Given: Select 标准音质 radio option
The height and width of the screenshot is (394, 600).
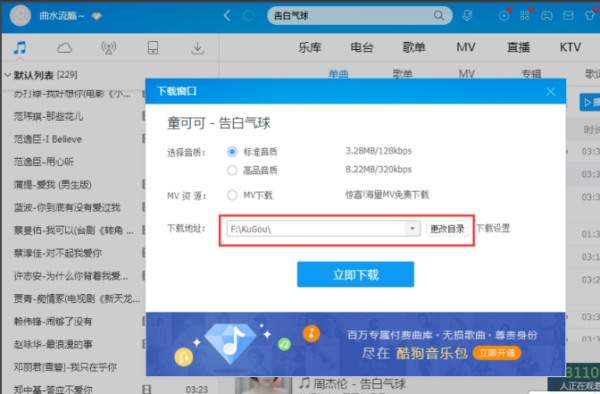Looking at the screenshot, I should [232, 152].
